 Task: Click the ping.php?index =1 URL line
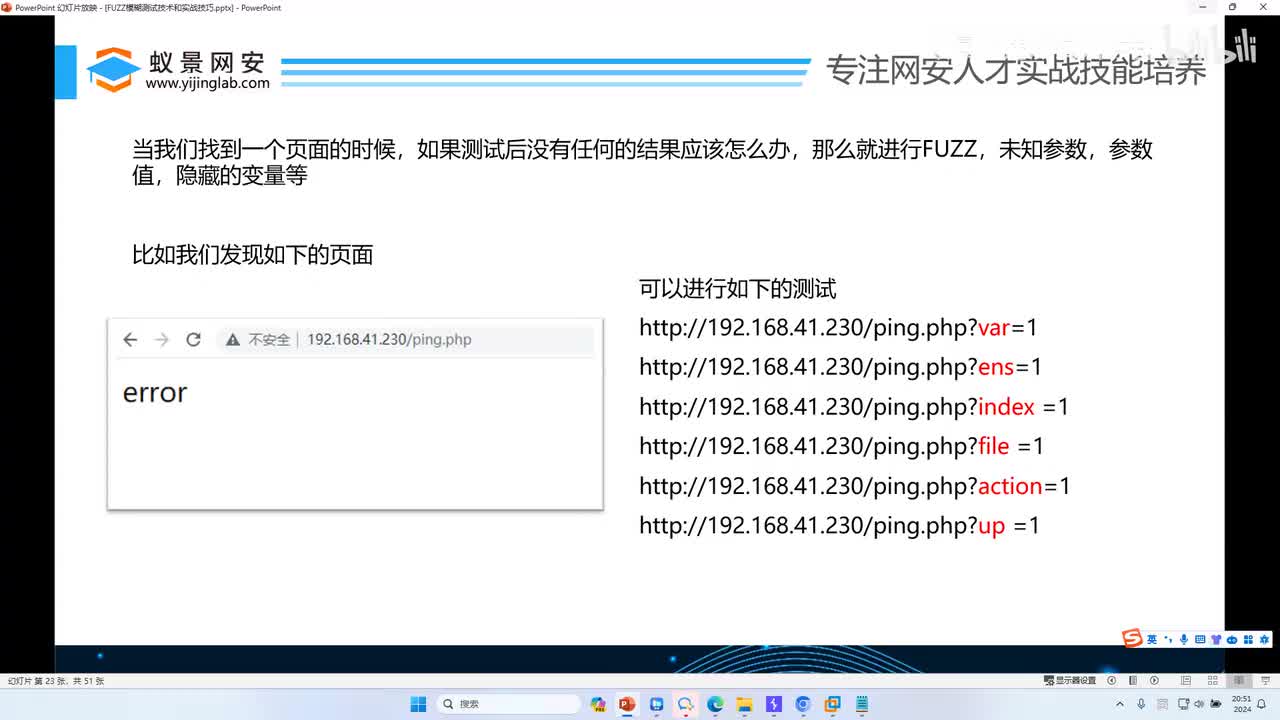tap(854, 407)
